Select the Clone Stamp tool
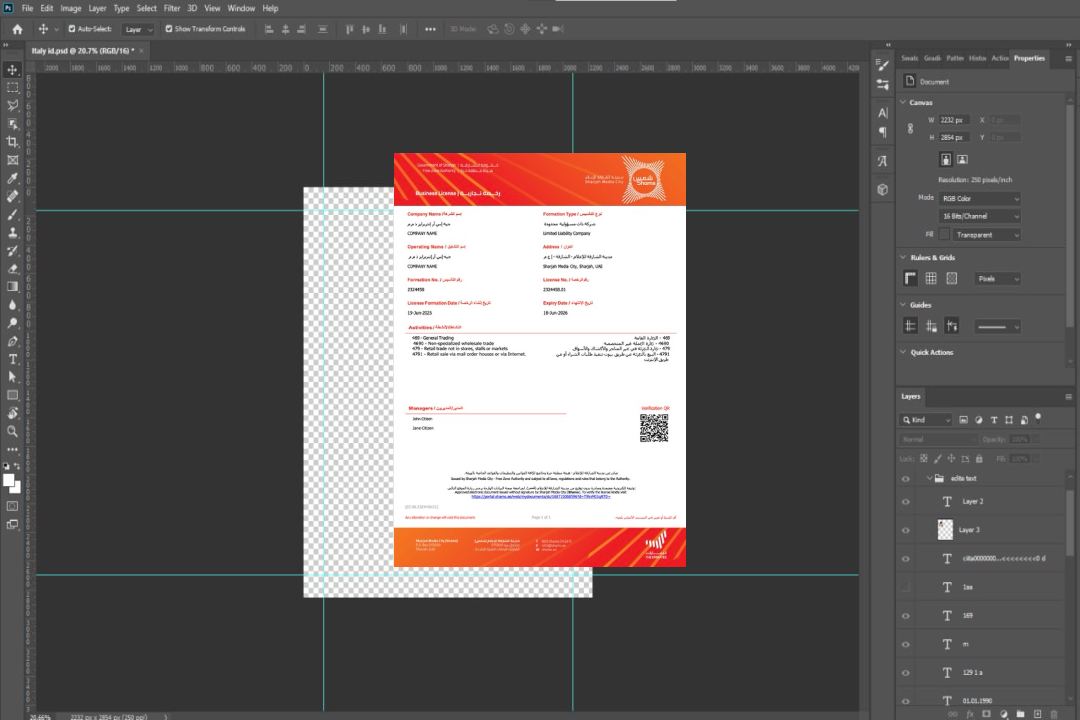1080x720 pixels. (13, 233)
